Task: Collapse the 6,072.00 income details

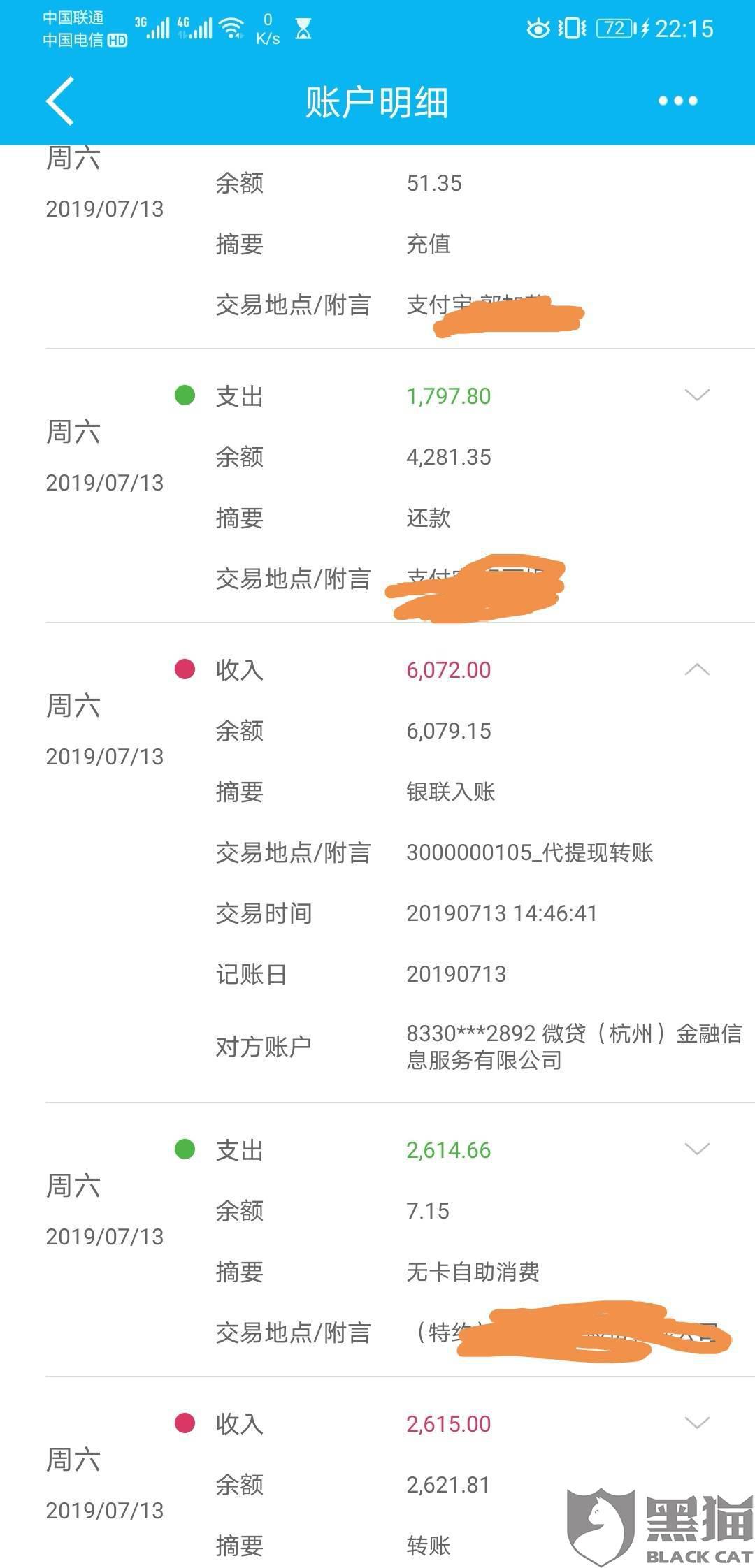Action: 697,669
